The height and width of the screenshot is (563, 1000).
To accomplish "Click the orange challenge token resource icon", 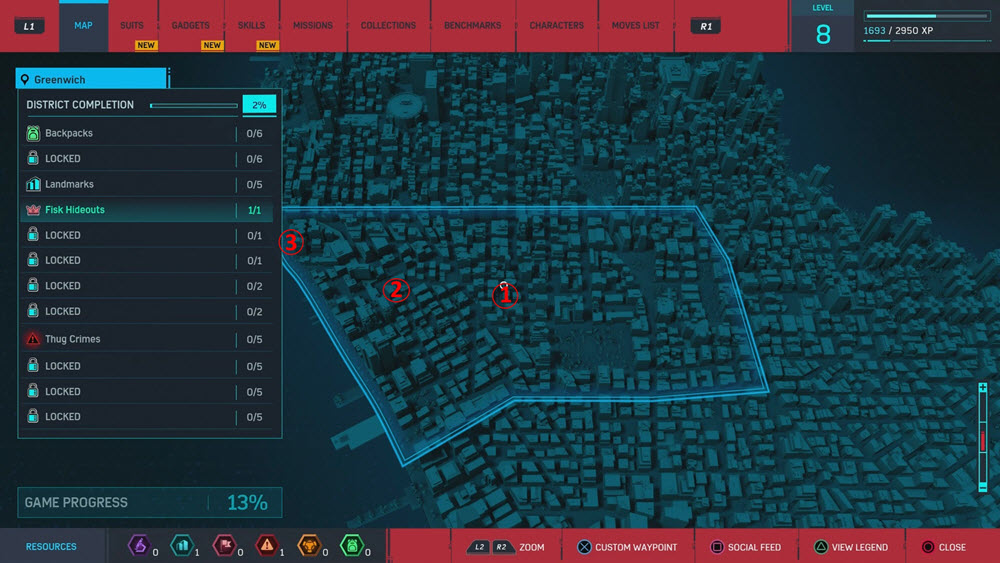I will pos(309,546).
